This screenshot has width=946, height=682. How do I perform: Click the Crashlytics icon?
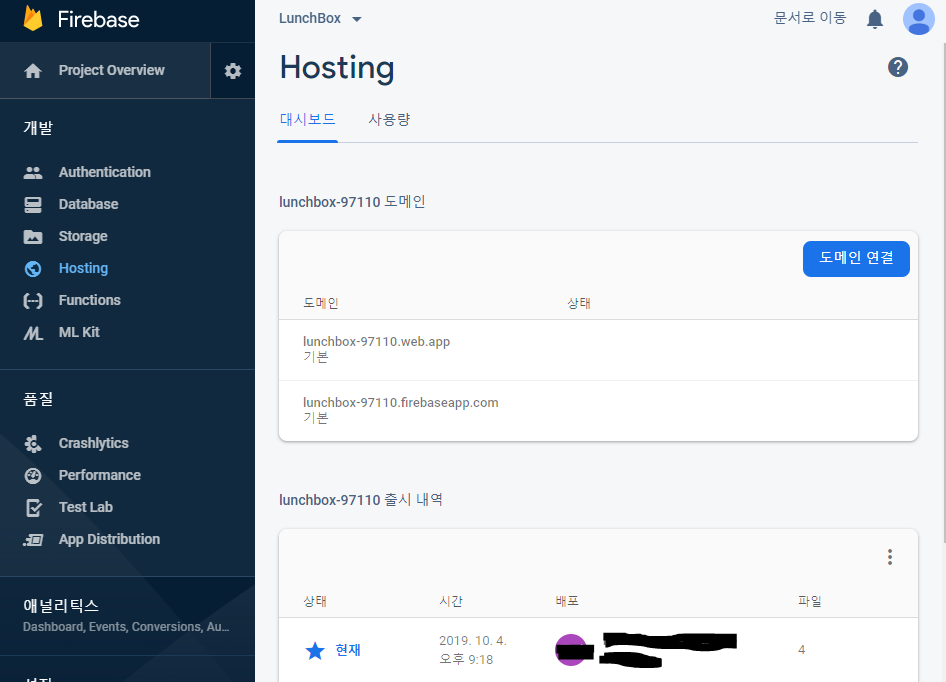[x=33, y=444]
